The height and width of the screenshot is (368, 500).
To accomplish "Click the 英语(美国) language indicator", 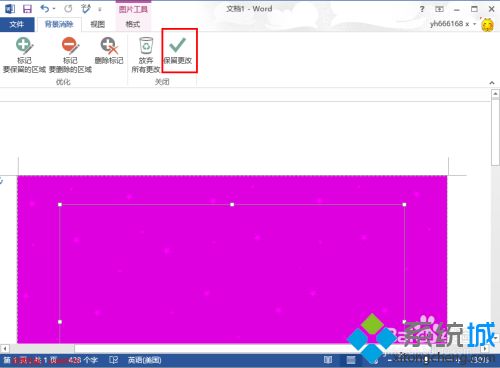I will pyautogui.click(x=144, y=360).
